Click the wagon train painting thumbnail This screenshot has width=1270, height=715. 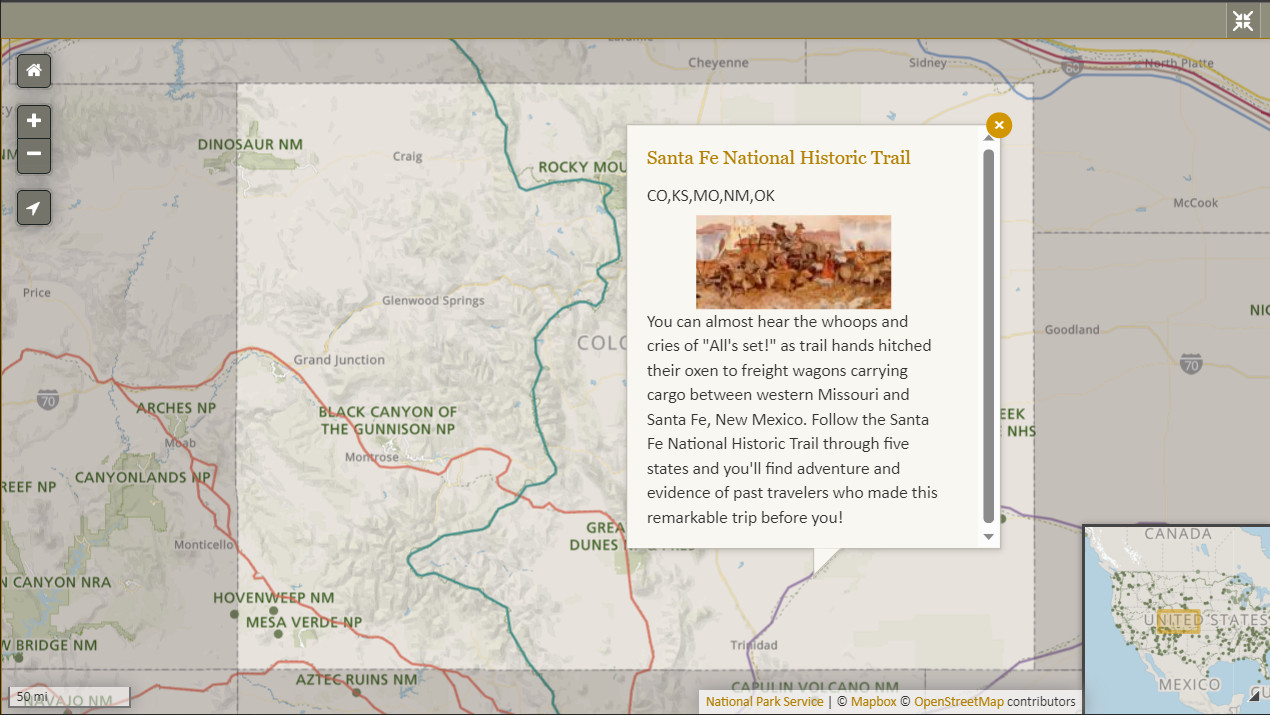click(x=793, y=262)
